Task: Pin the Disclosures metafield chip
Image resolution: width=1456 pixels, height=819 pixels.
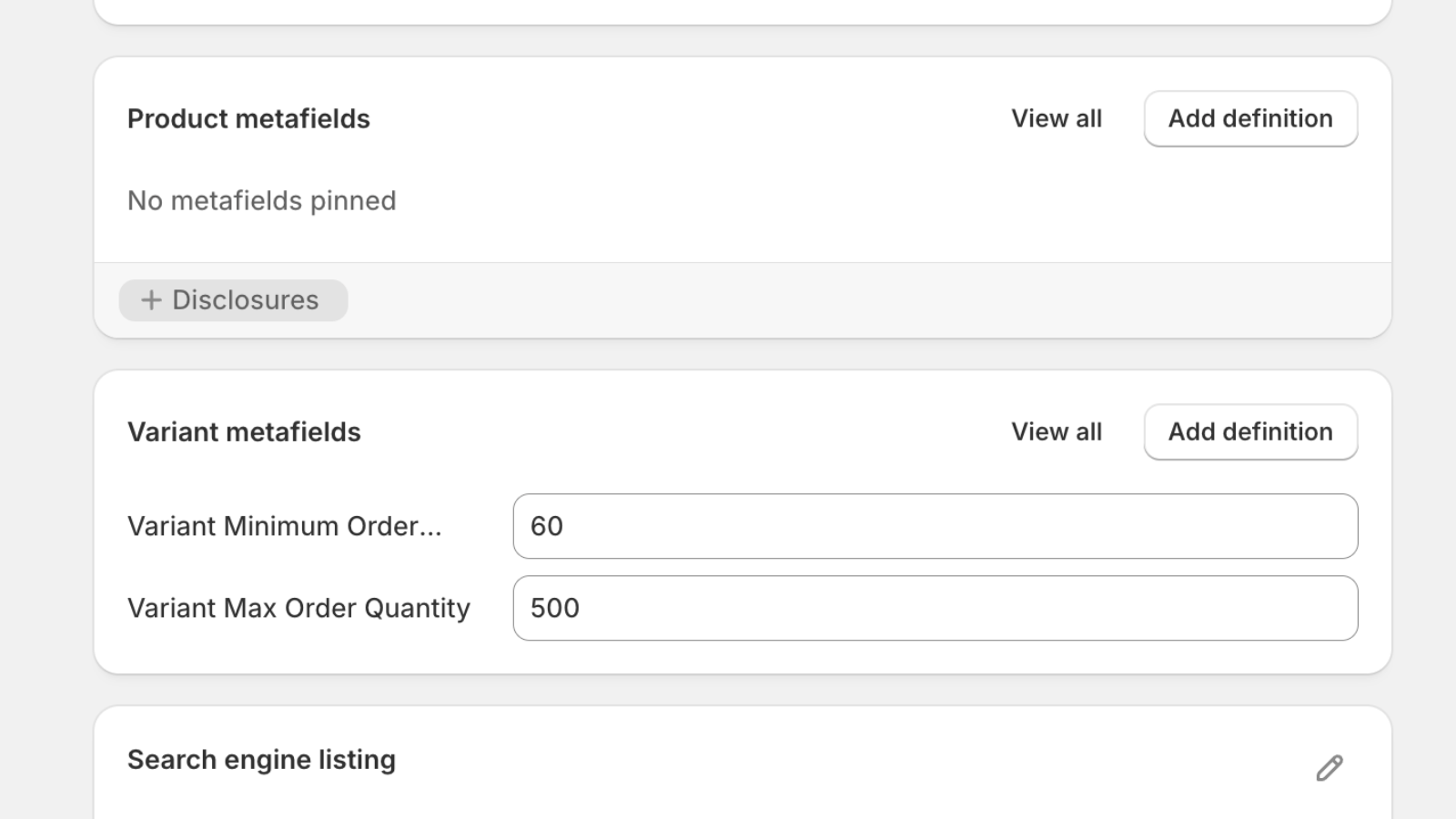Action: [x=233, y=300]
